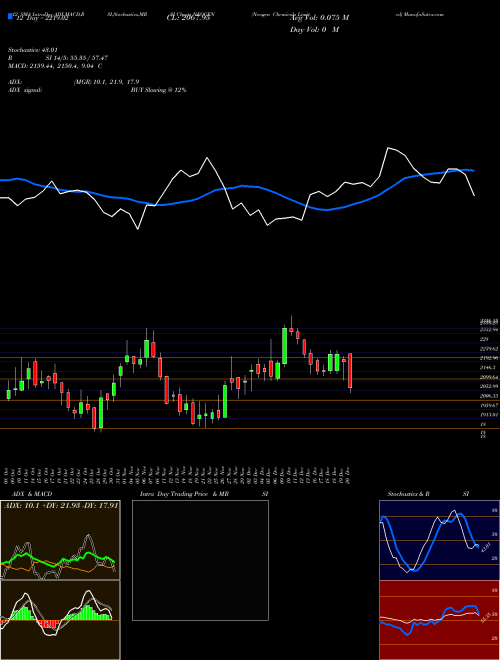Viewport: 500px width, 660px height.
Task: Open the MACD histogram chart panel
Action: [x=60, y=620]
